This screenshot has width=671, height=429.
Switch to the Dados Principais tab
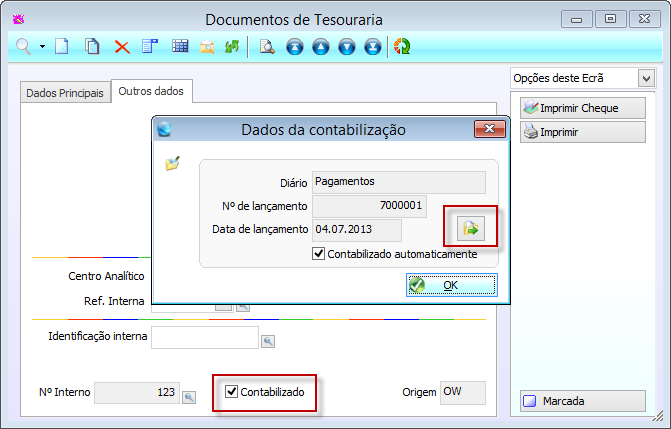(x=65, y=93)
